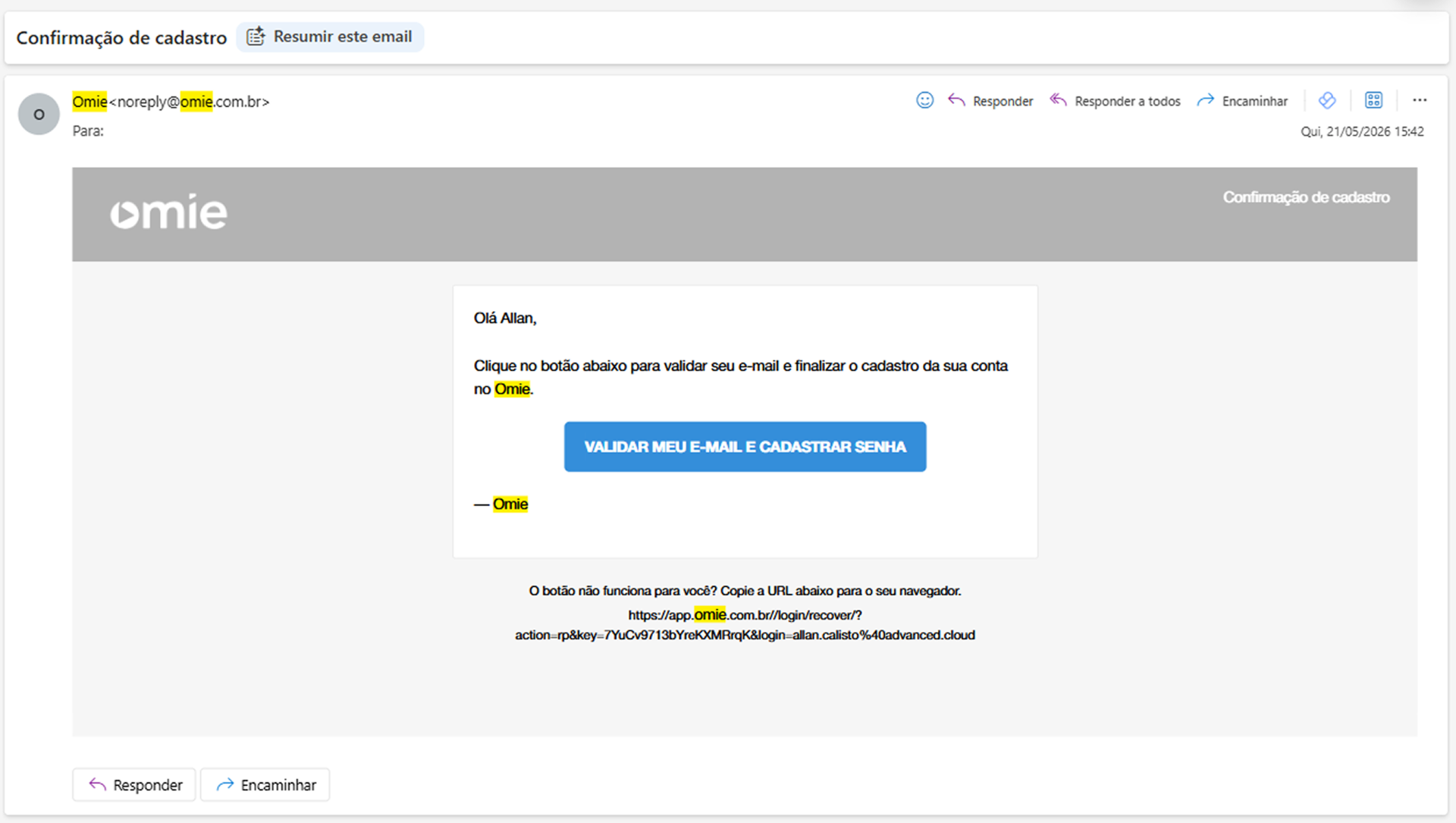
Task: Open the emoji reaction icon
Action: 924,100
